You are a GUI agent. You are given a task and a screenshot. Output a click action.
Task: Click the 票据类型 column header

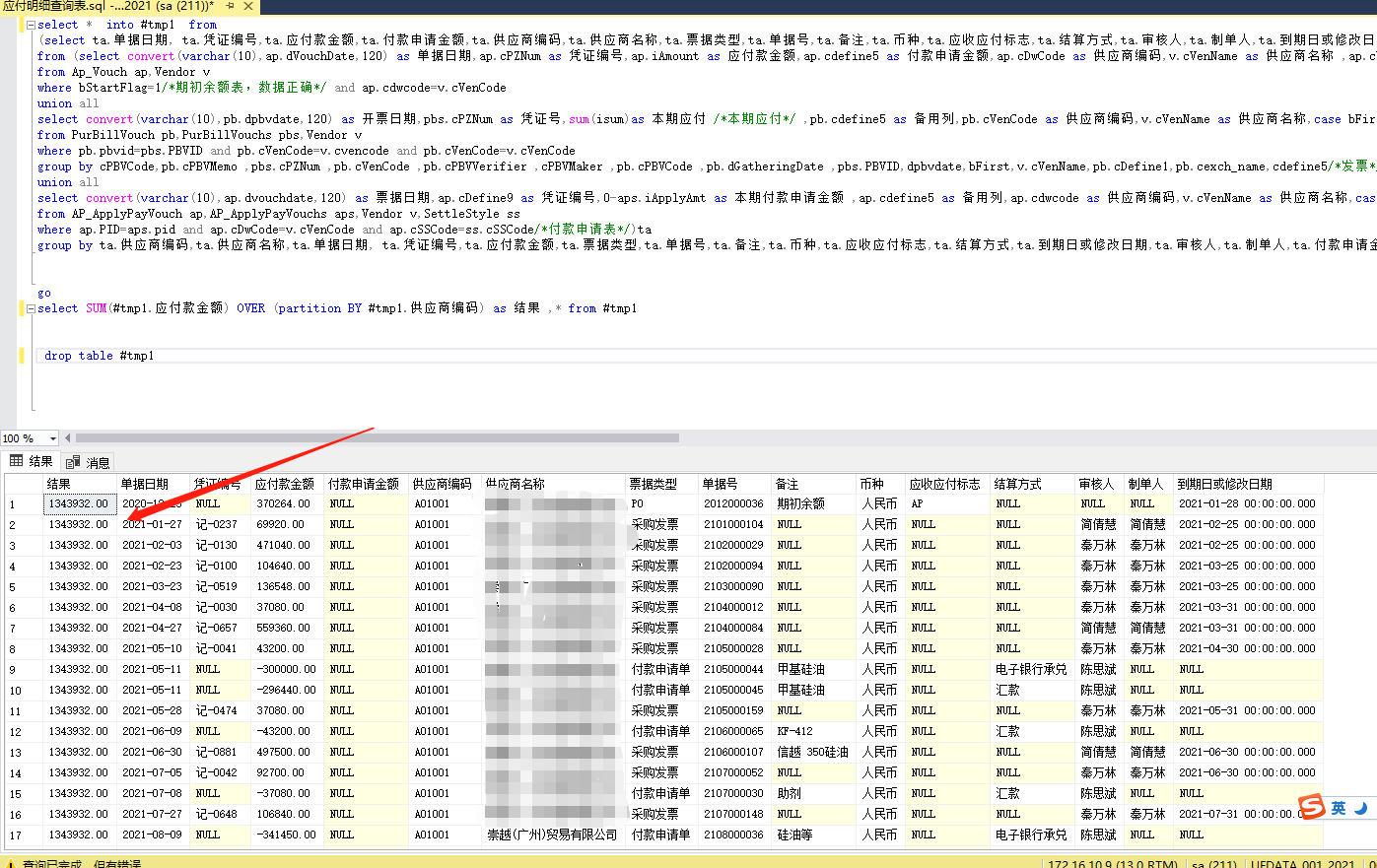point(662,484)
